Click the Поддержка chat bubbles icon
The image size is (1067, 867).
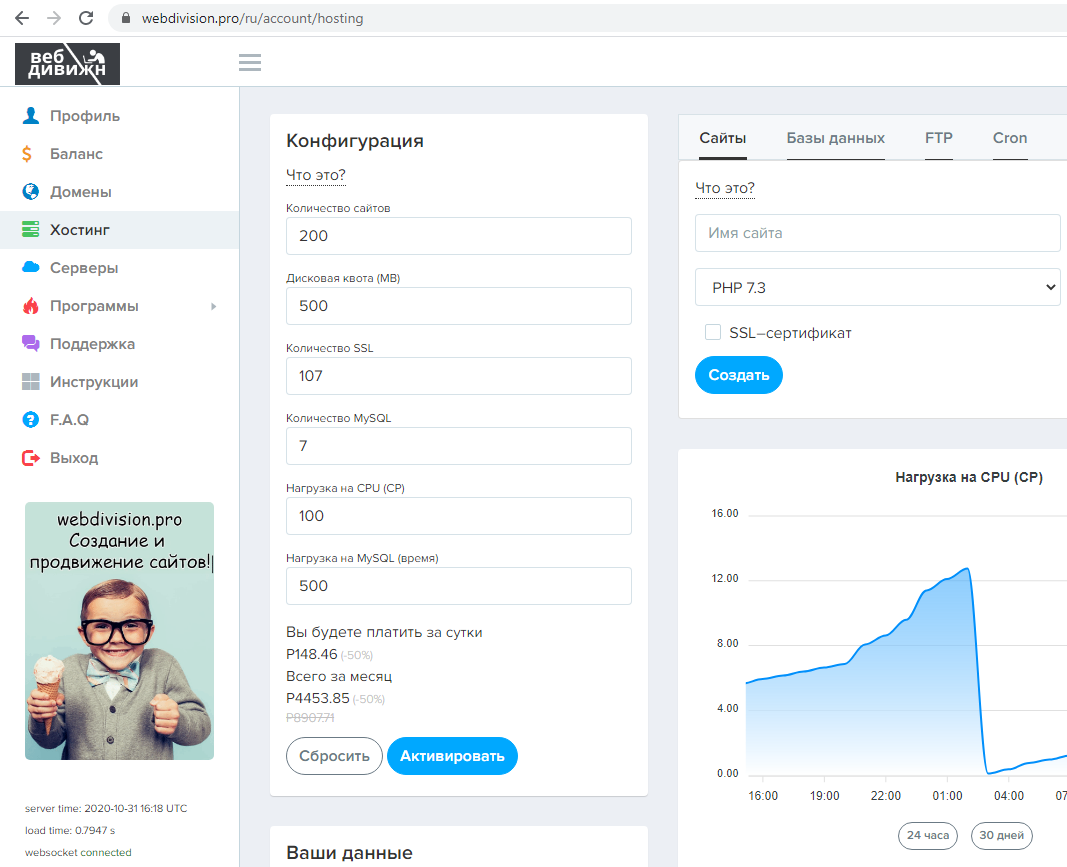pyautogui.click(x=31, y=344)
